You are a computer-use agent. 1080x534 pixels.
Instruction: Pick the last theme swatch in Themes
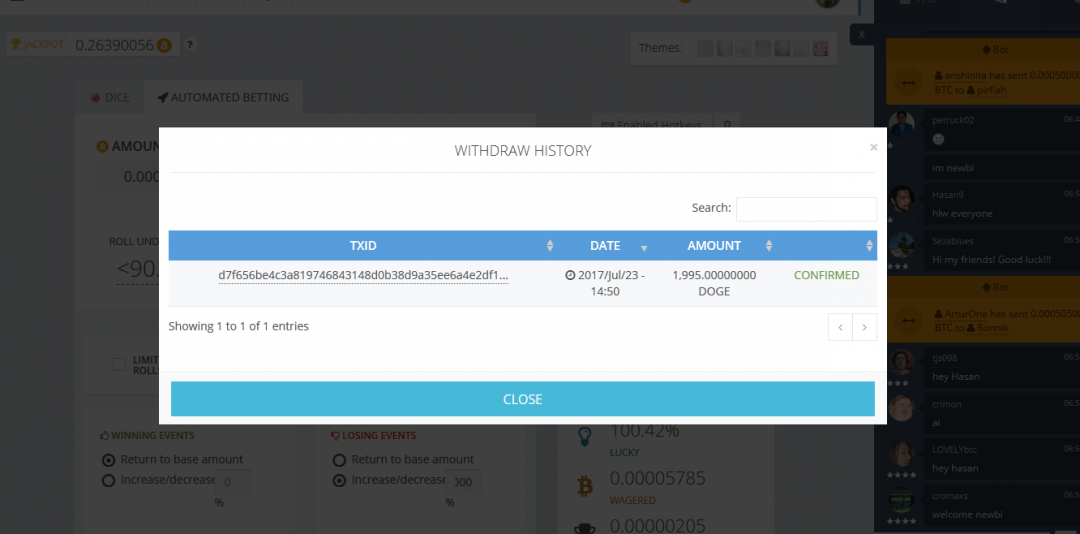coord(820,48)
